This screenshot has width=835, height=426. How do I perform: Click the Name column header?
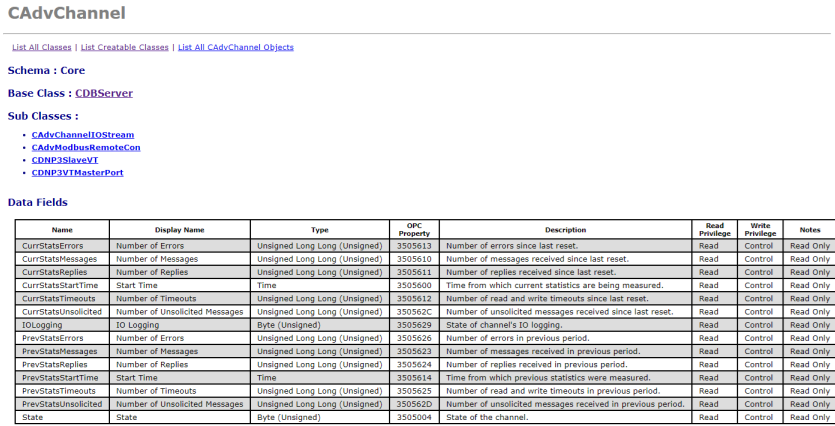tap(62, 230)
